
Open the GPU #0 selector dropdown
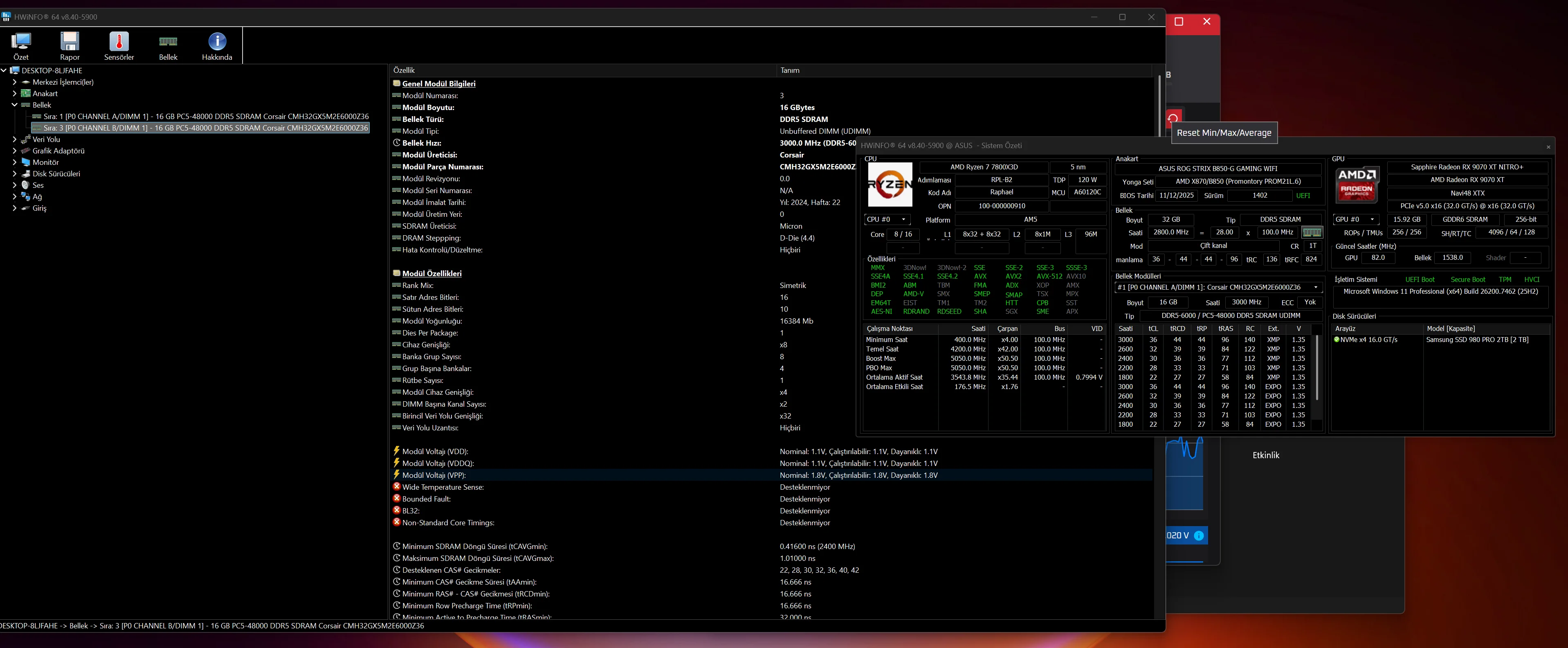tap(1356, 219)
